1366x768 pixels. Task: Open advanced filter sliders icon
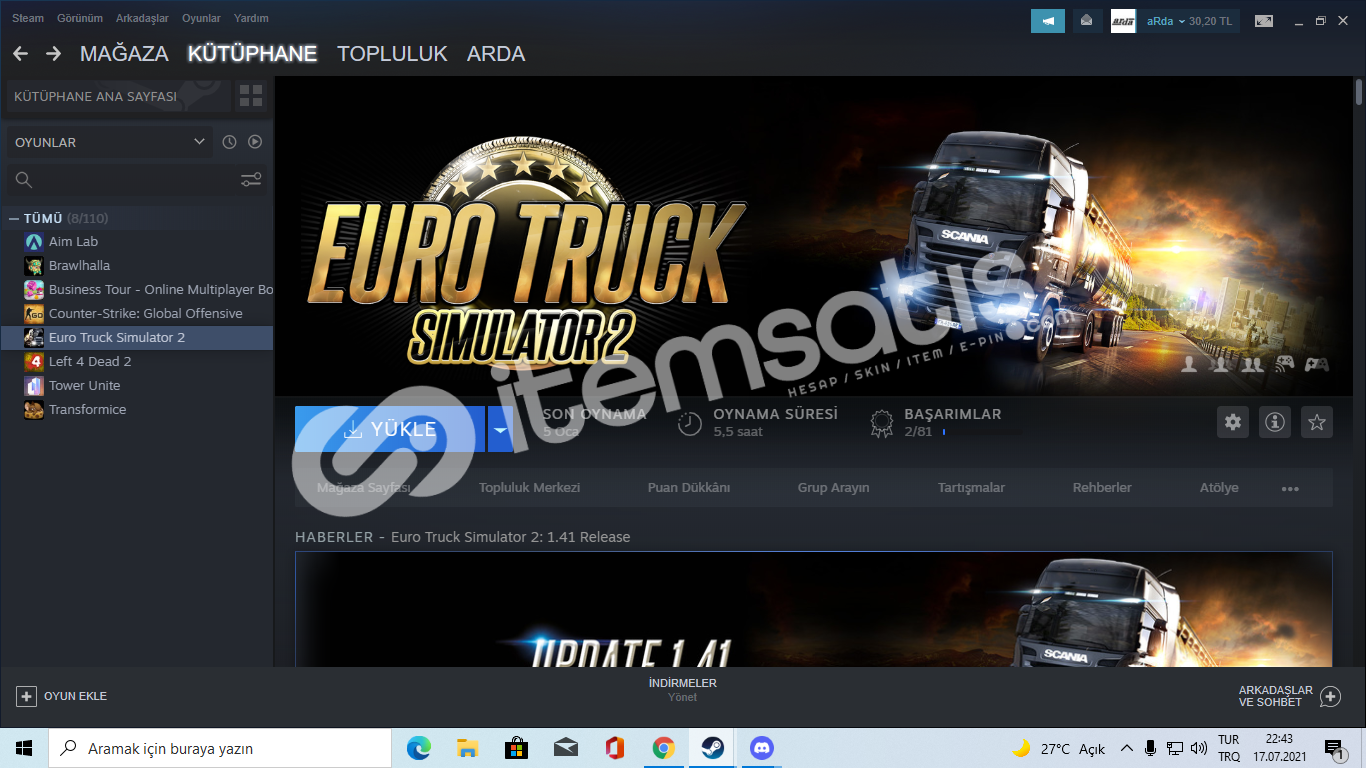(251, 180)
